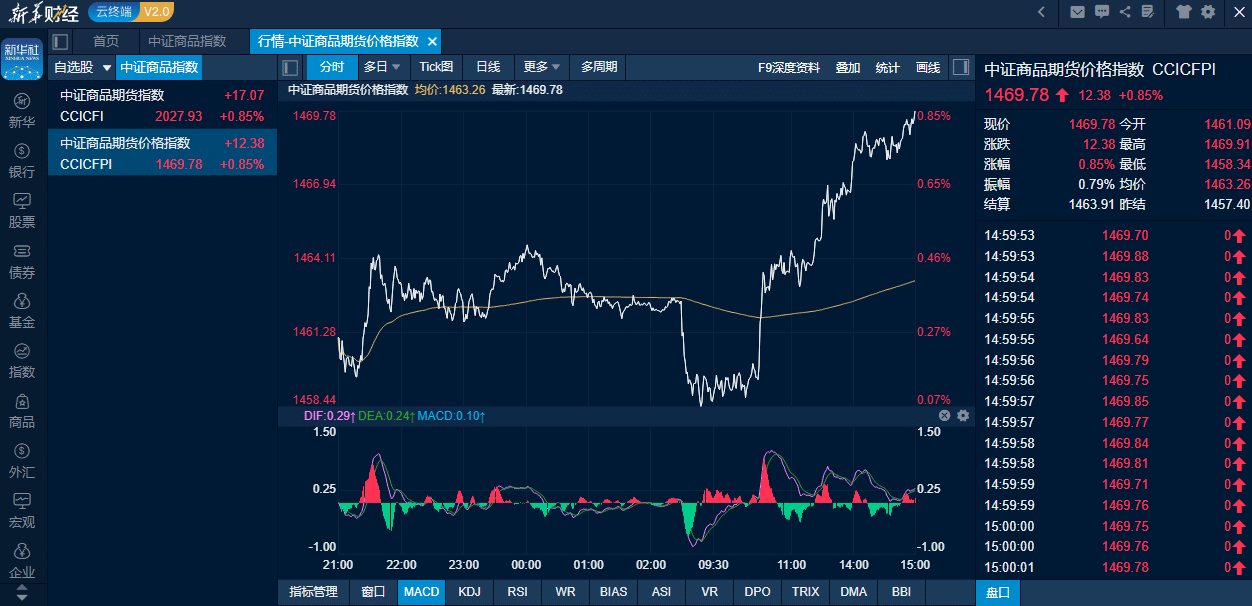Click the share icon in title bar
Screen dimensions: 1252x606
1125,12
